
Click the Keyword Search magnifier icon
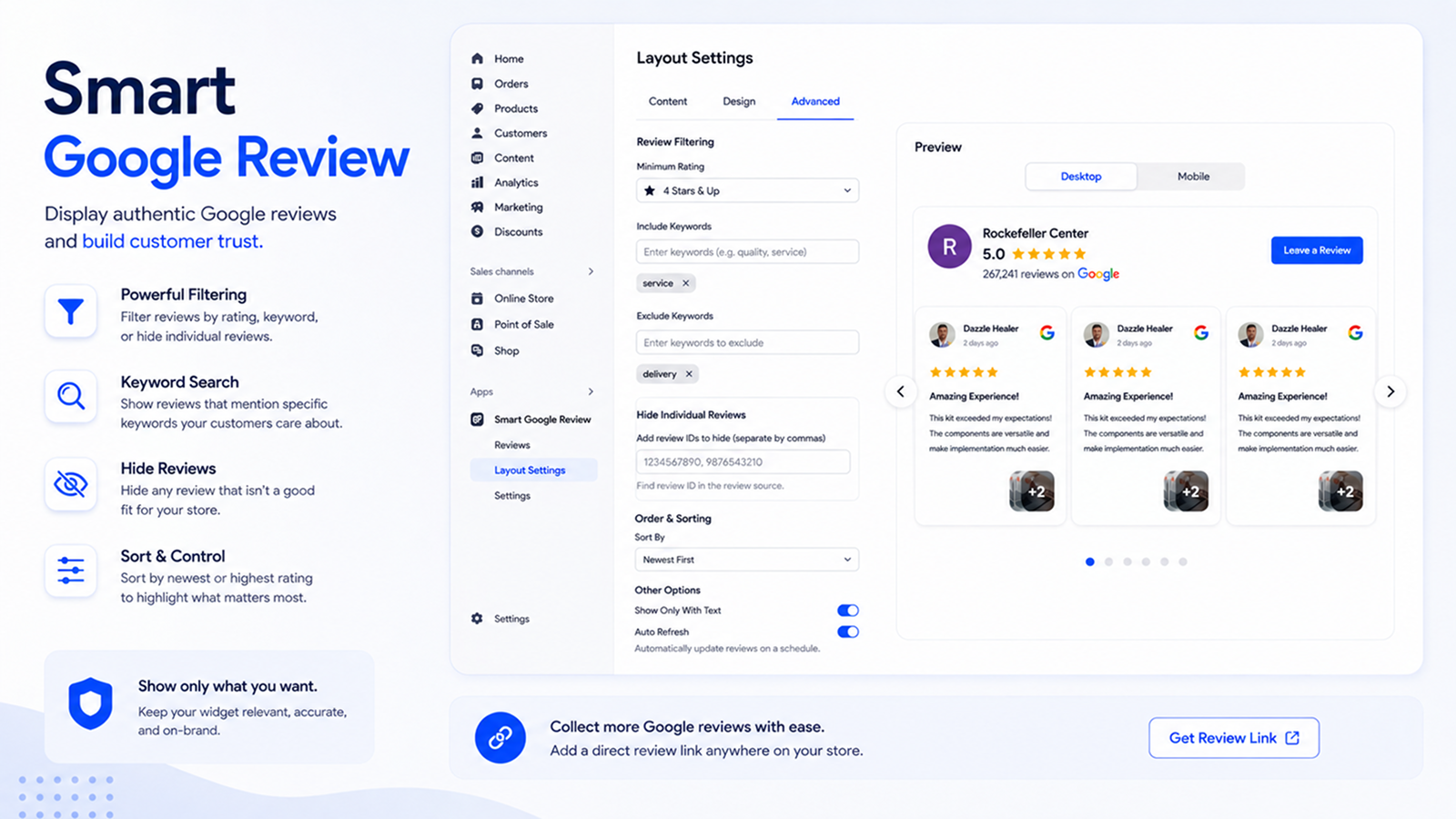pyautogui.click(x=71, y=396)
